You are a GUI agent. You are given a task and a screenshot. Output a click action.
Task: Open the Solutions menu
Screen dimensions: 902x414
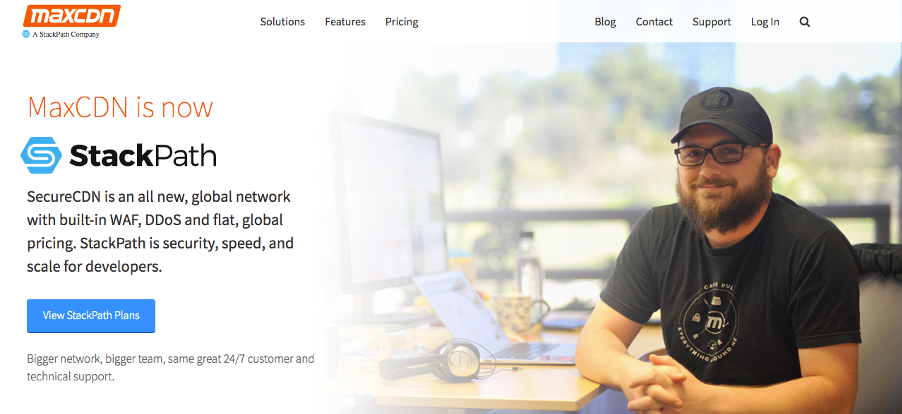point(282,22)
